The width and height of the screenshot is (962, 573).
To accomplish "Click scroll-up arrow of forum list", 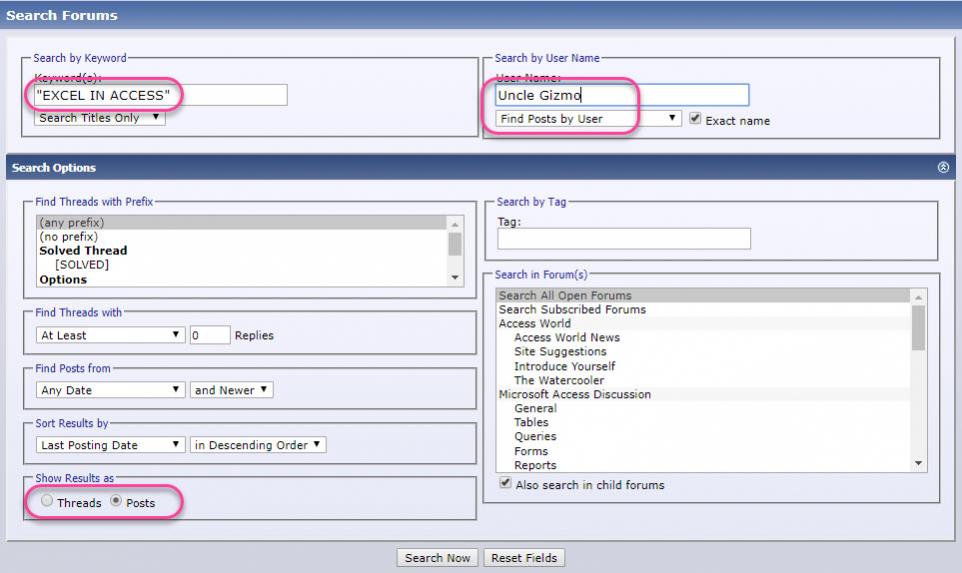I will (x=918, y=297).
